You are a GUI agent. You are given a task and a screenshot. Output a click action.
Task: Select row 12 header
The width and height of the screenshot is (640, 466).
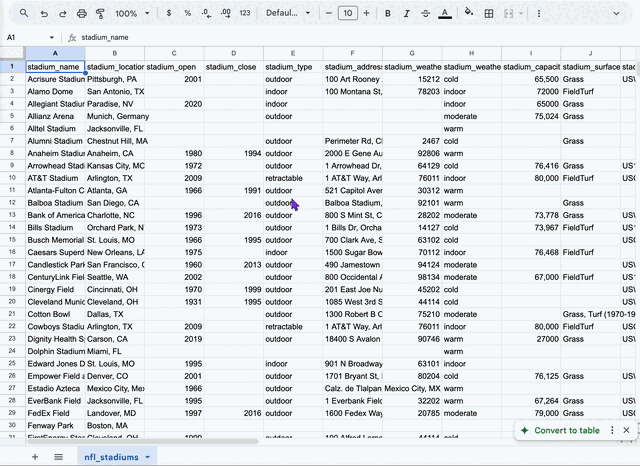(12, 203)
